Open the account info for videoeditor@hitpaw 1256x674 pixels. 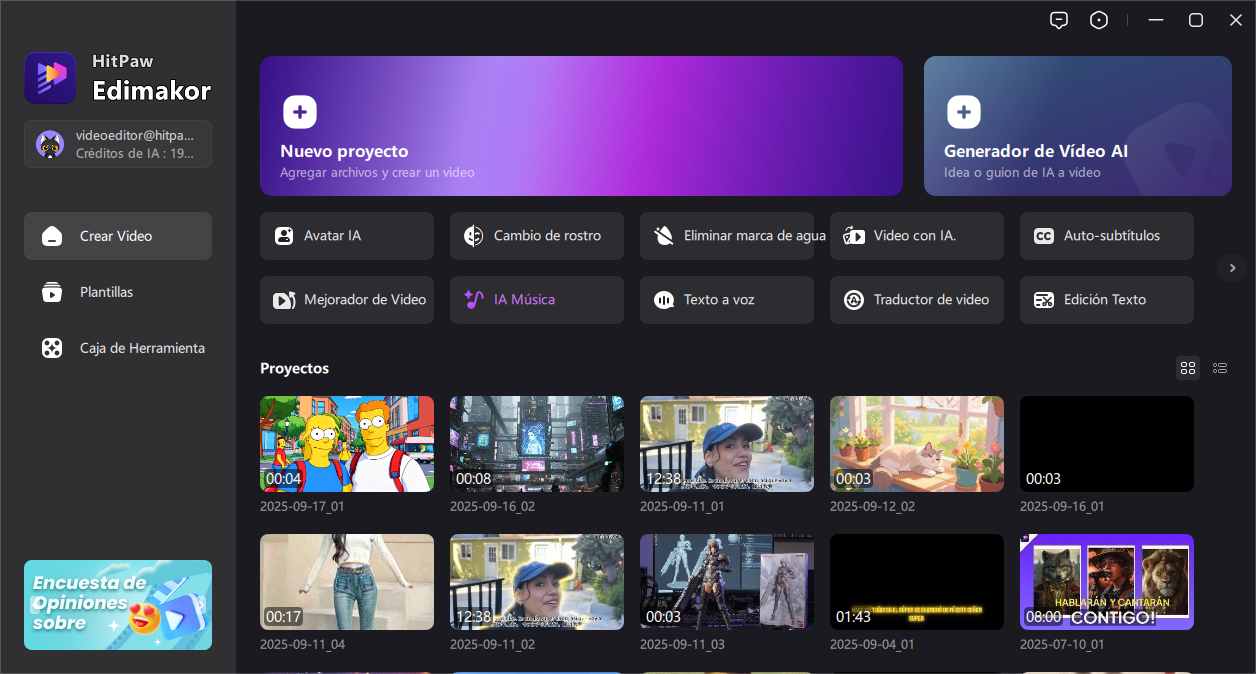click(x=118, y=144)
